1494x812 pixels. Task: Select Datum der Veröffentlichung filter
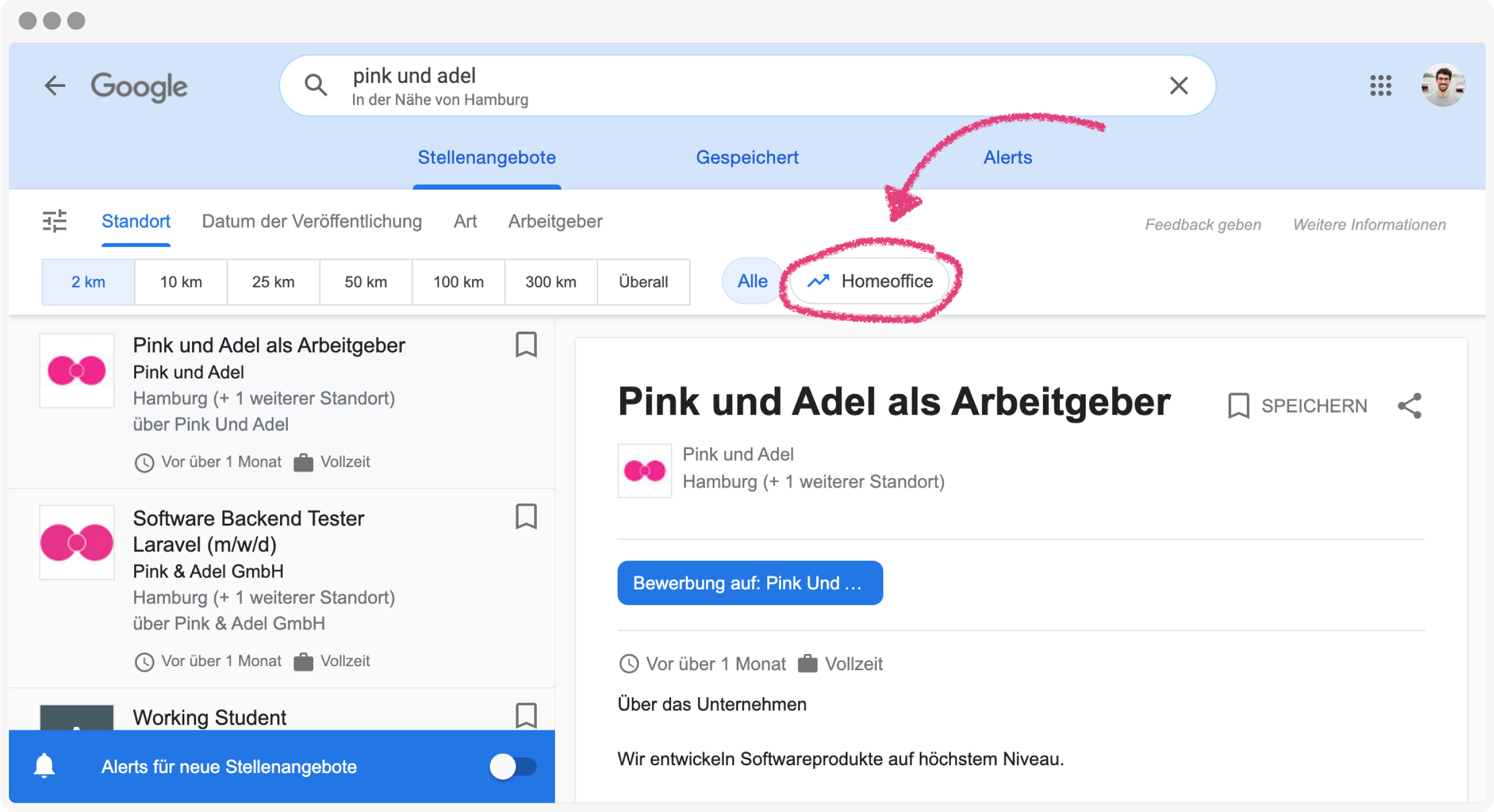coord(312,221)
